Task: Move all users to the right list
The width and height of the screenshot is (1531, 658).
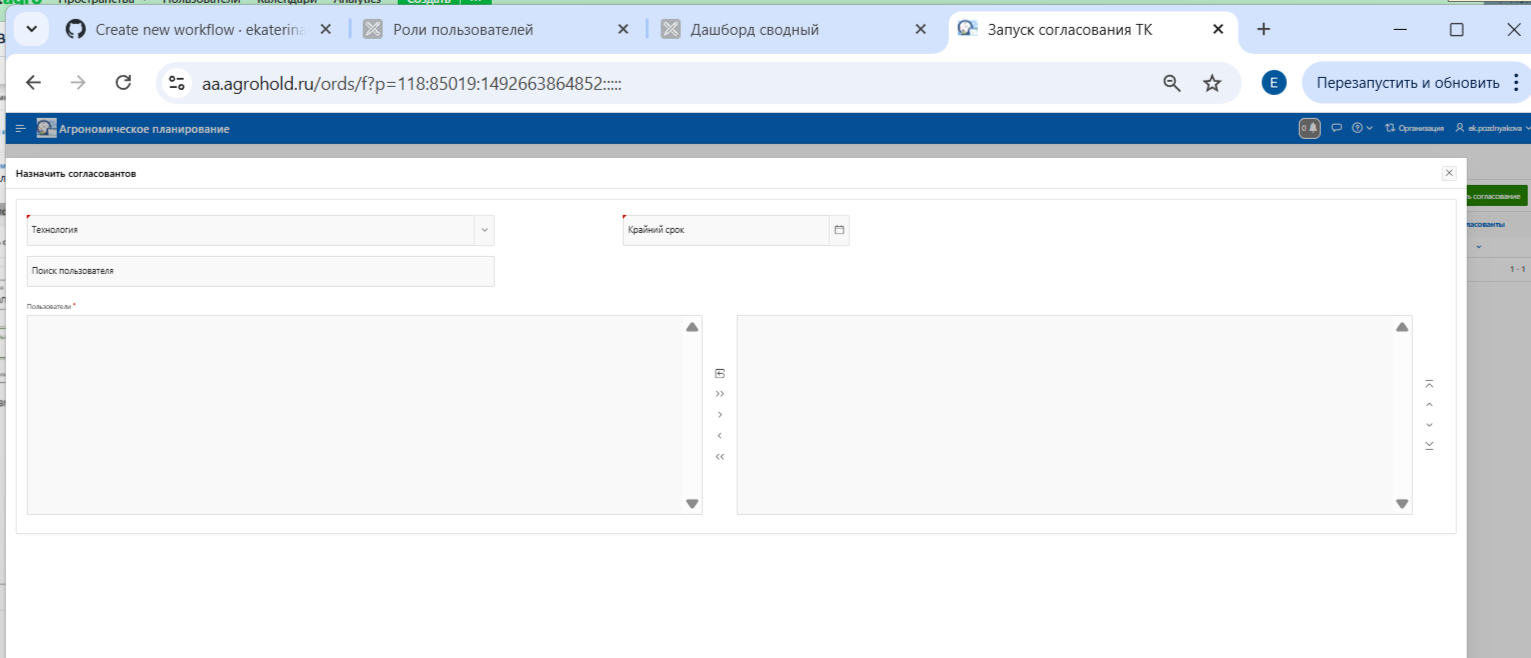Action: [x=720, y=394]
